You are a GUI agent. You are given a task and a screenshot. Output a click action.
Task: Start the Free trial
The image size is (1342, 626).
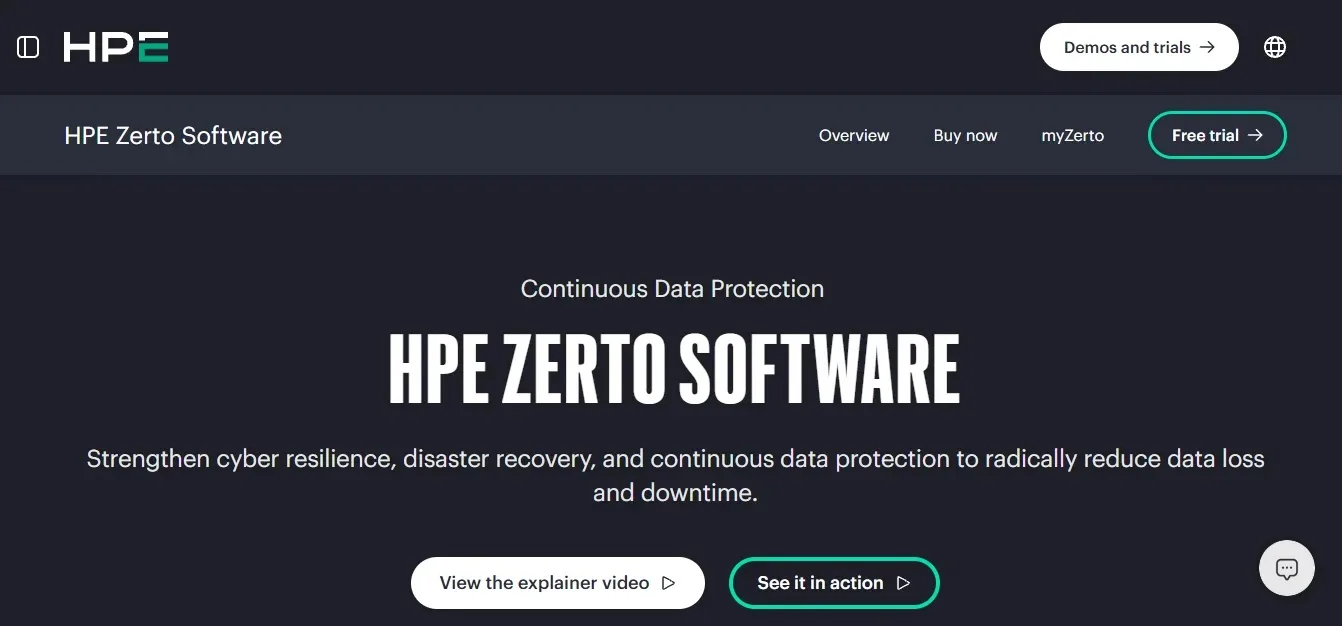click(1217, 135)
